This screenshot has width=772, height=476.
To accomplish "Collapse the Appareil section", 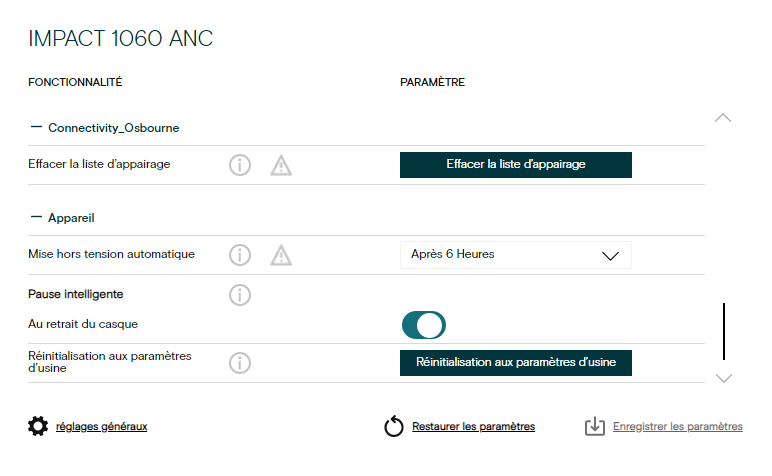I will [37, 216].
